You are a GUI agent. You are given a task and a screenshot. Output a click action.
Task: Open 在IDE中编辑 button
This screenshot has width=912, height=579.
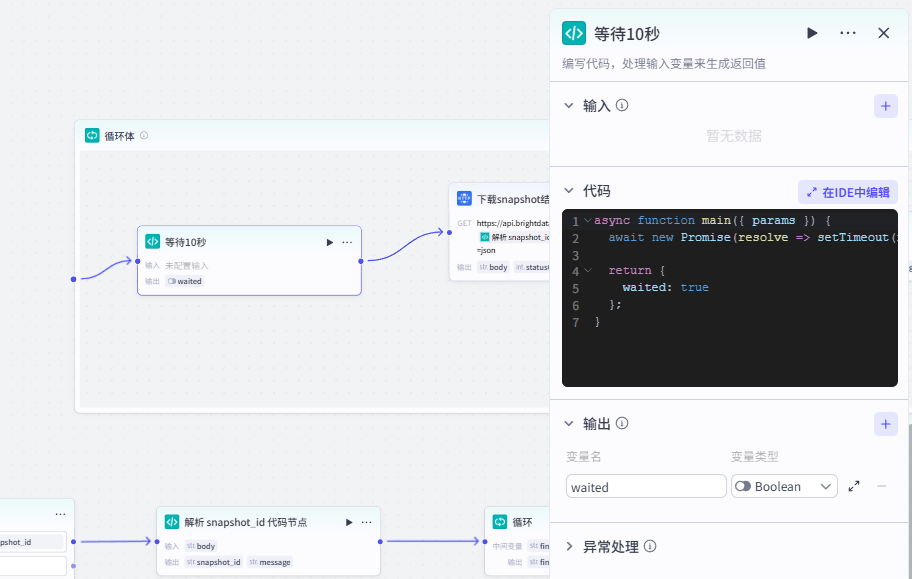[847, 192]
